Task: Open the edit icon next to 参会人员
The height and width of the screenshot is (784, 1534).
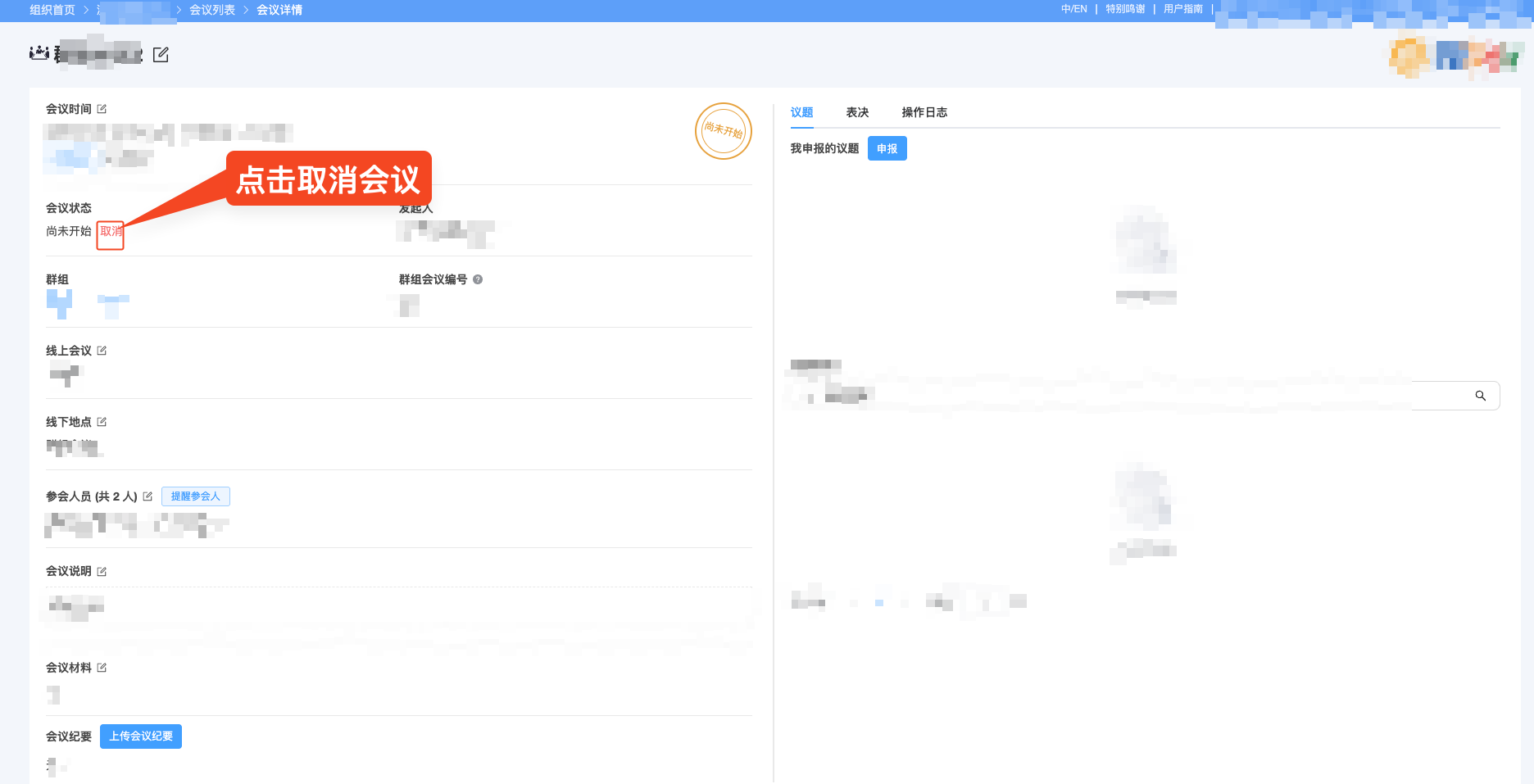Action: pos(147,496)
